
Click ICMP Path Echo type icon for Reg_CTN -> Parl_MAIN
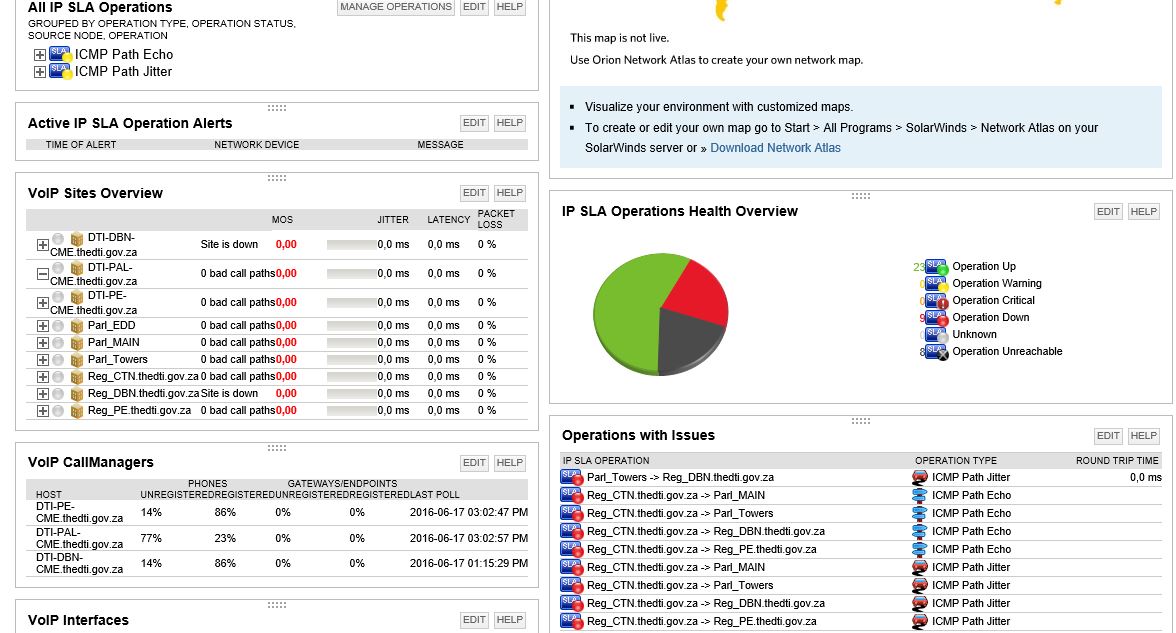[x=920, y=495]
